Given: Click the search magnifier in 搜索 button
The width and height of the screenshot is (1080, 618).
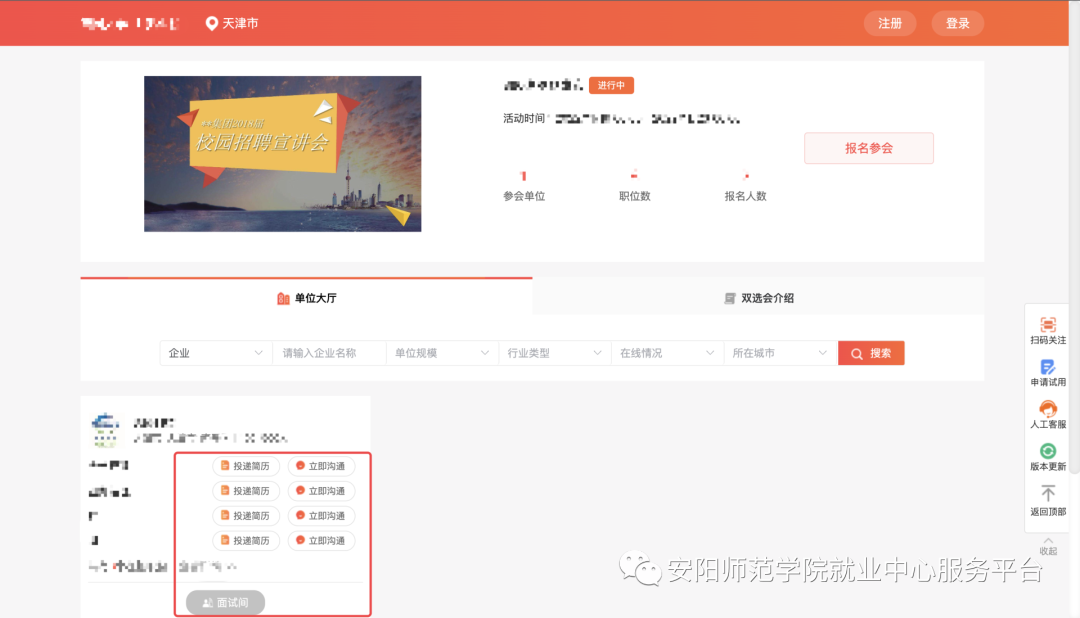Looking at the screenshot, I should [857, 353].
